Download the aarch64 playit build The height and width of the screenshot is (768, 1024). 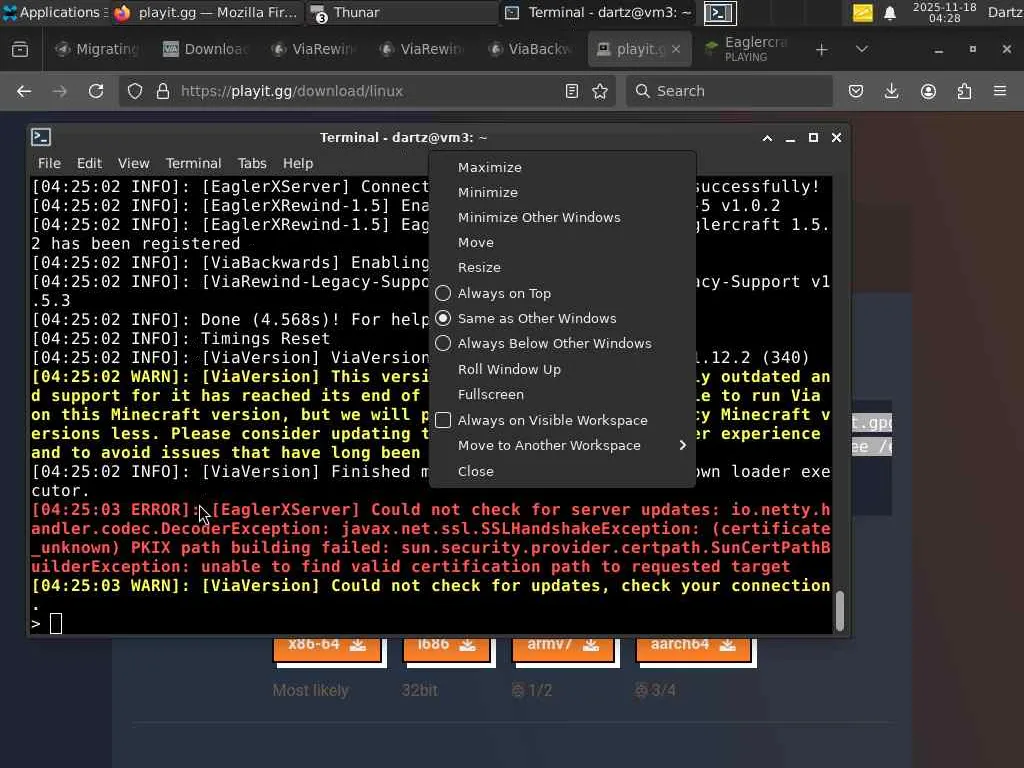coord(693,645)
